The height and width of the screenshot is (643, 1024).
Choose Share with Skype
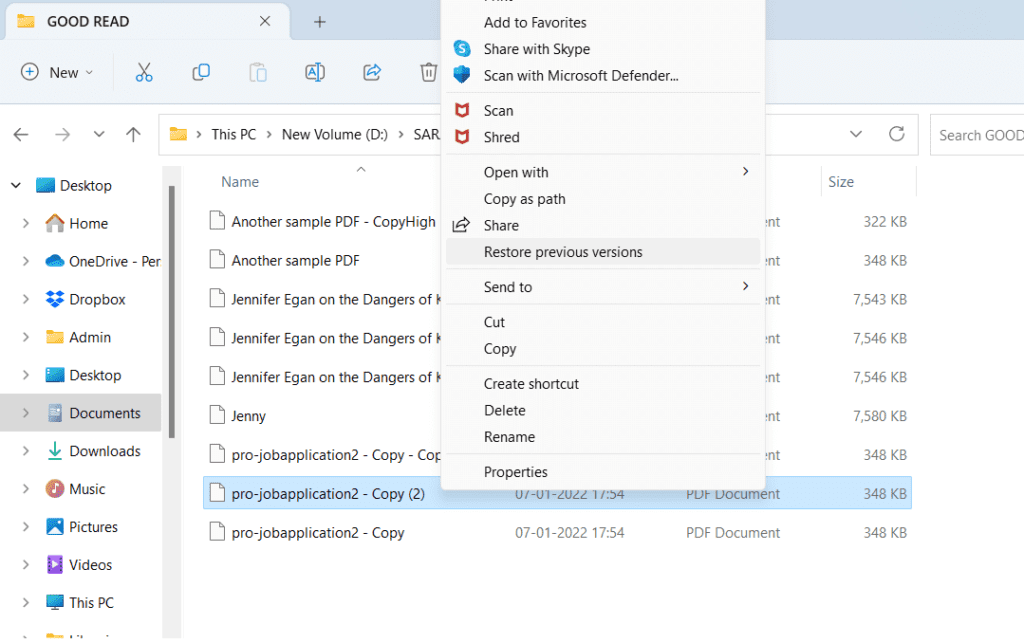(x=603, y=49)
